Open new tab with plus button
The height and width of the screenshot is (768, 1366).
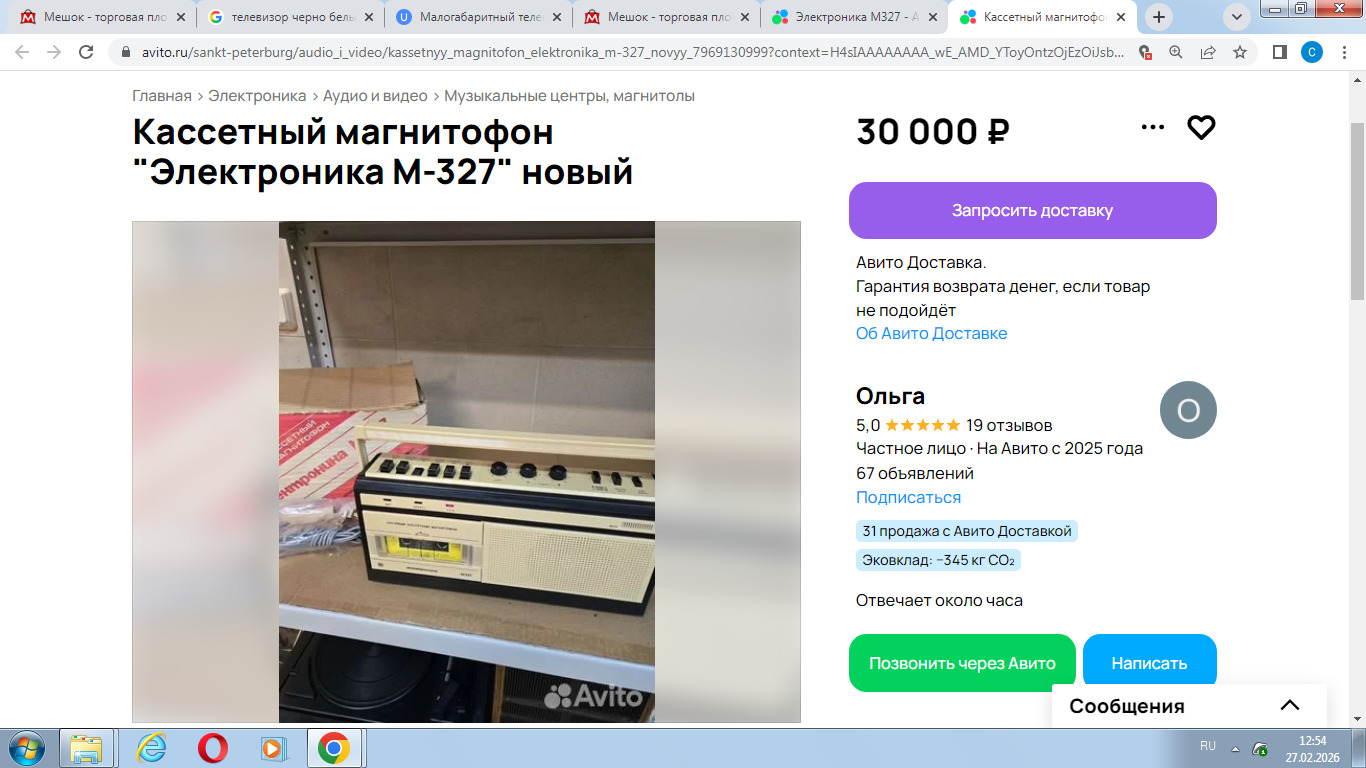point(1159,16)
